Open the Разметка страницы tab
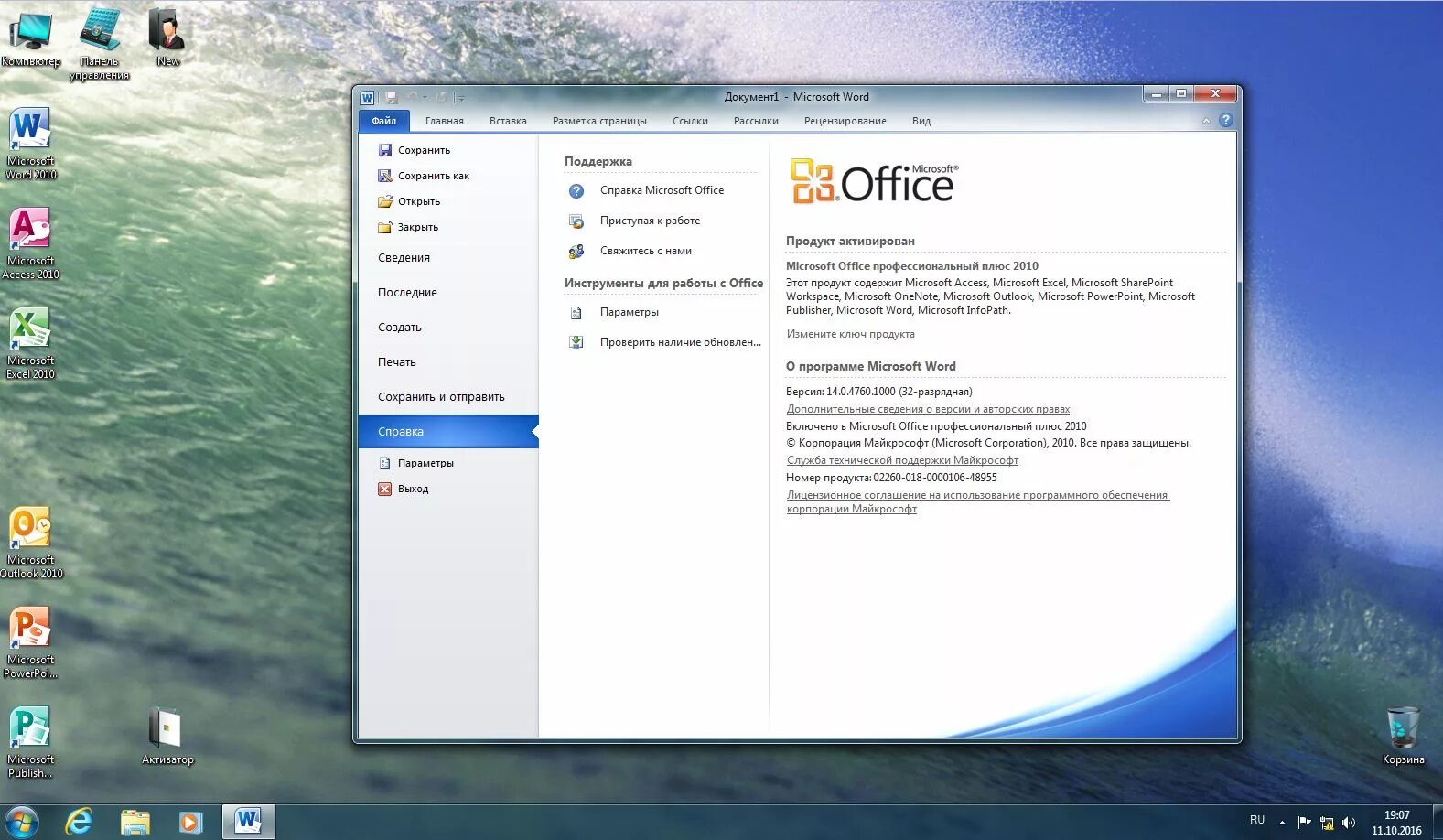The width and height of the screenshot is (1443, 840). coord(599,121)
